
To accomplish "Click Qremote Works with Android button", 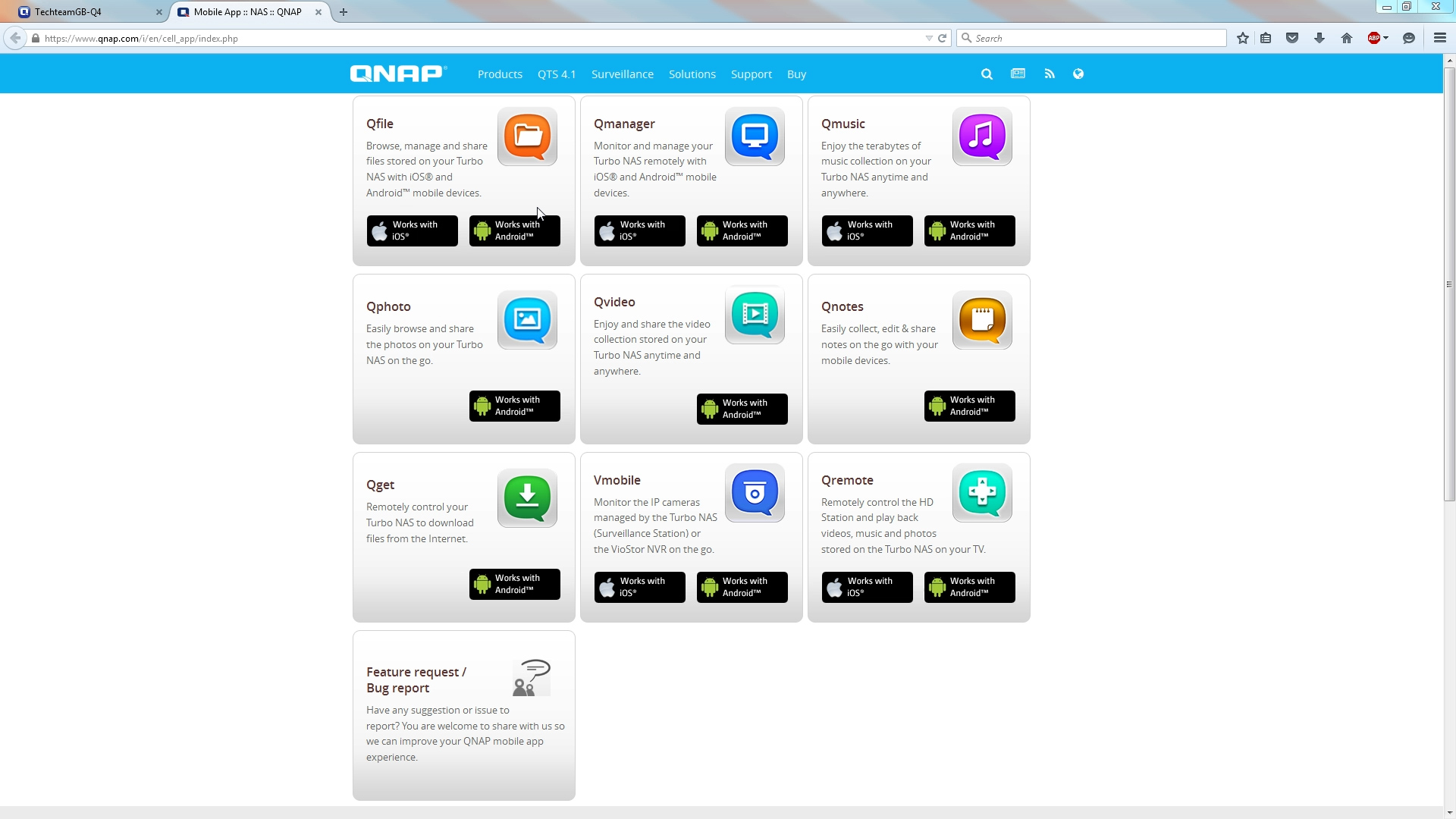I will [969, 587].
